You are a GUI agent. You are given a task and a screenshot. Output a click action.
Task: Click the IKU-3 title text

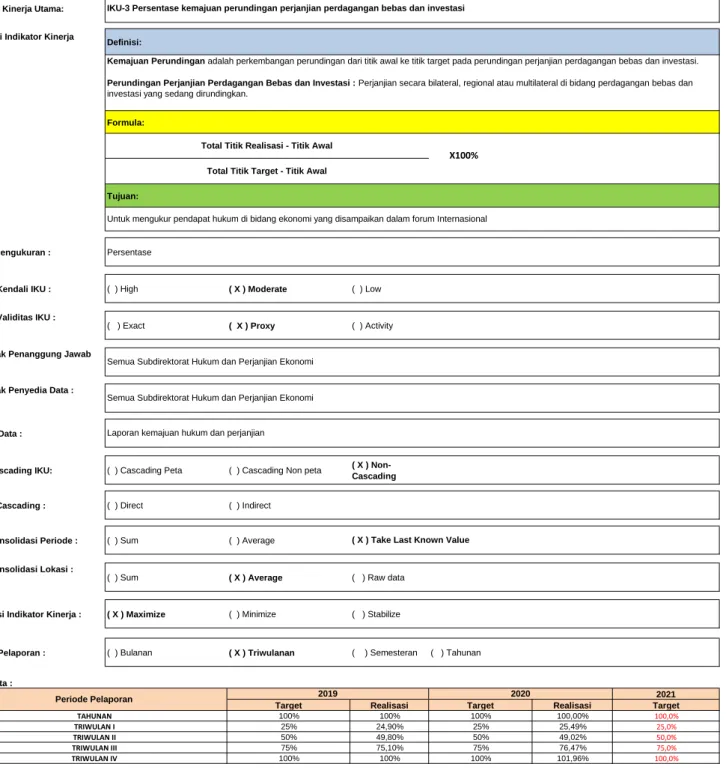point(286,8)
